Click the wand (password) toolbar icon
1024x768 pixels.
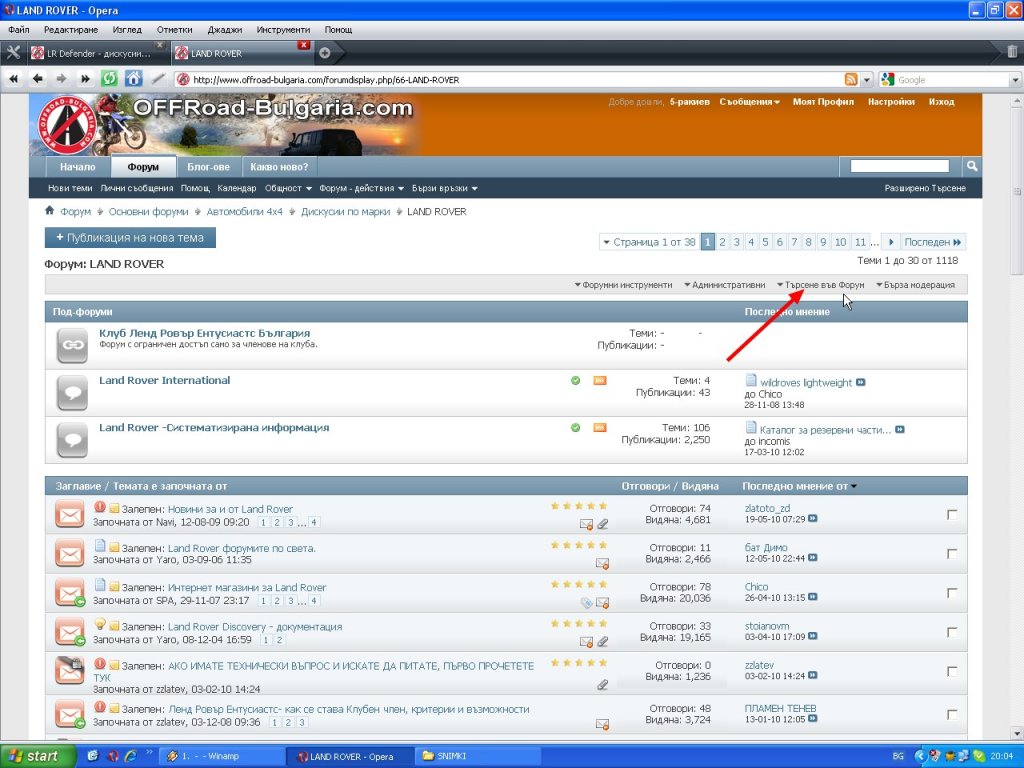pos(158,79)
